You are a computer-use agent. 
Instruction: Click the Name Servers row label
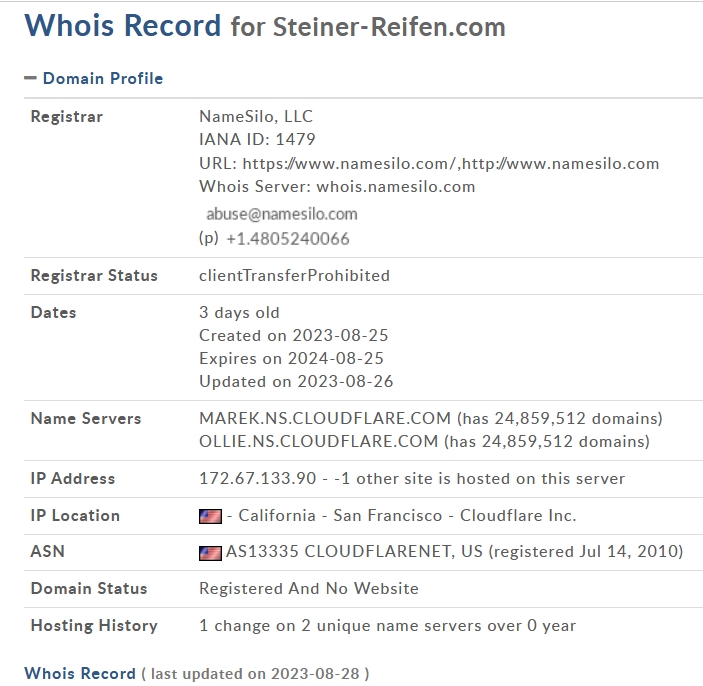[86, 418]
